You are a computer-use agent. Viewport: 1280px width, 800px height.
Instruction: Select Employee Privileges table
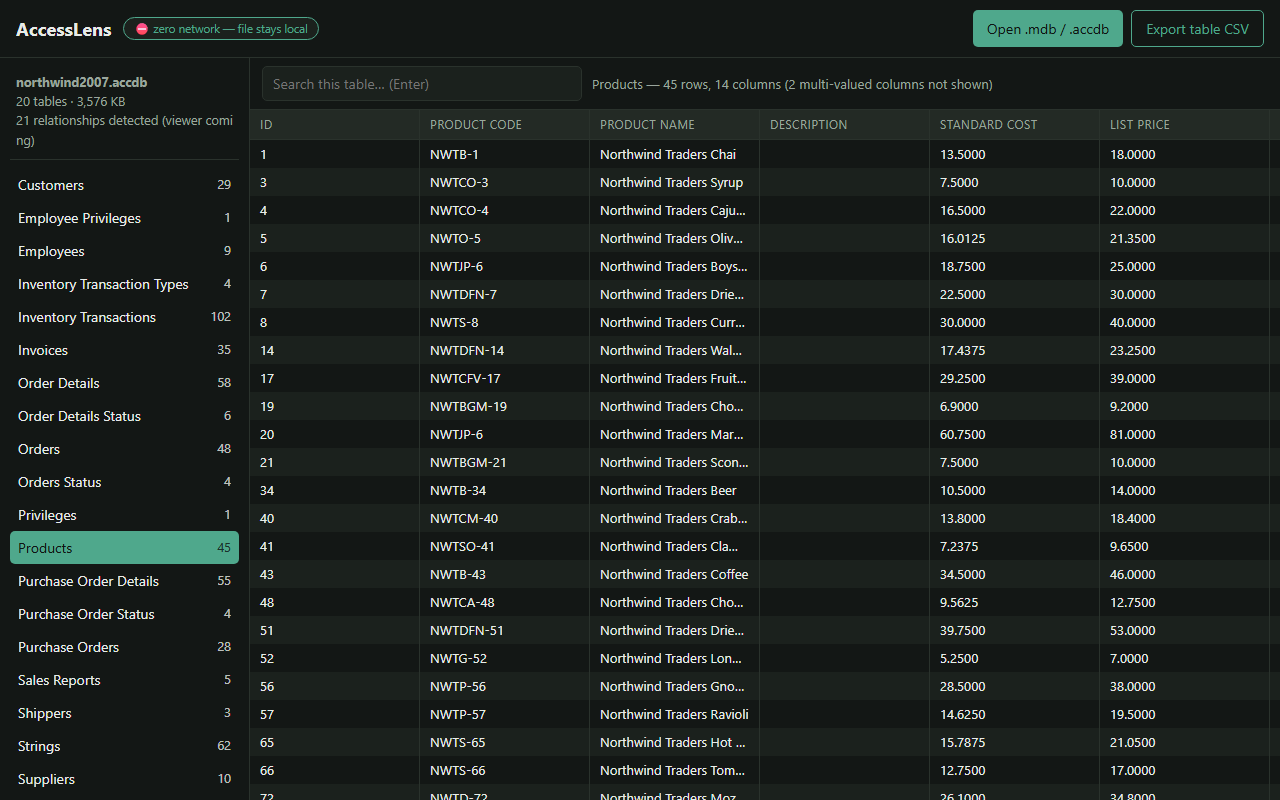[x=124, y=218]
